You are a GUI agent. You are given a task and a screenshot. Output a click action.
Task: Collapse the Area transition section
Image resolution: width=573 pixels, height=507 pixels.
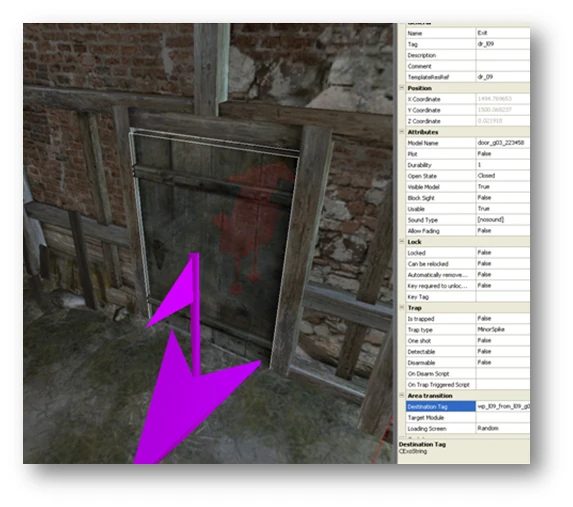coord(402,396)
